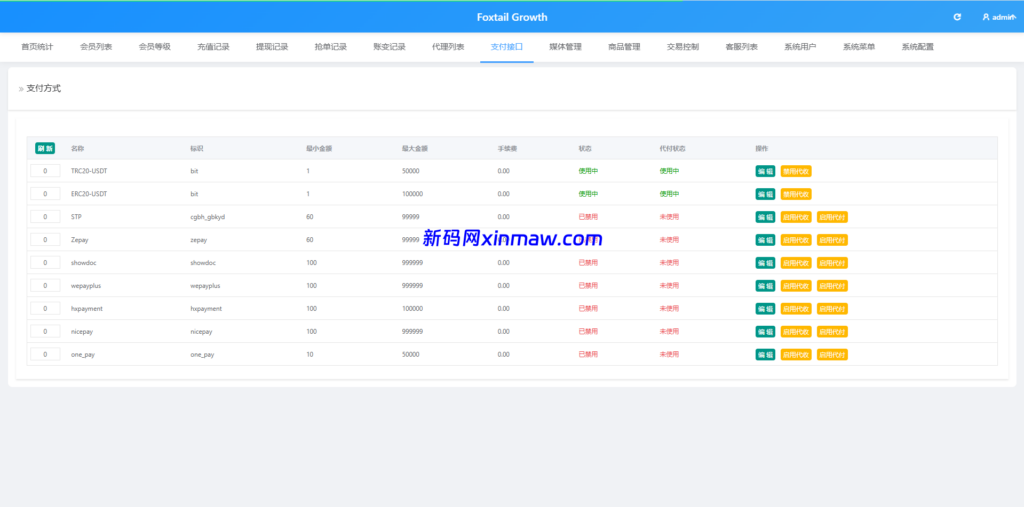Open the 系统用户 tab

(x=801, y=47)
